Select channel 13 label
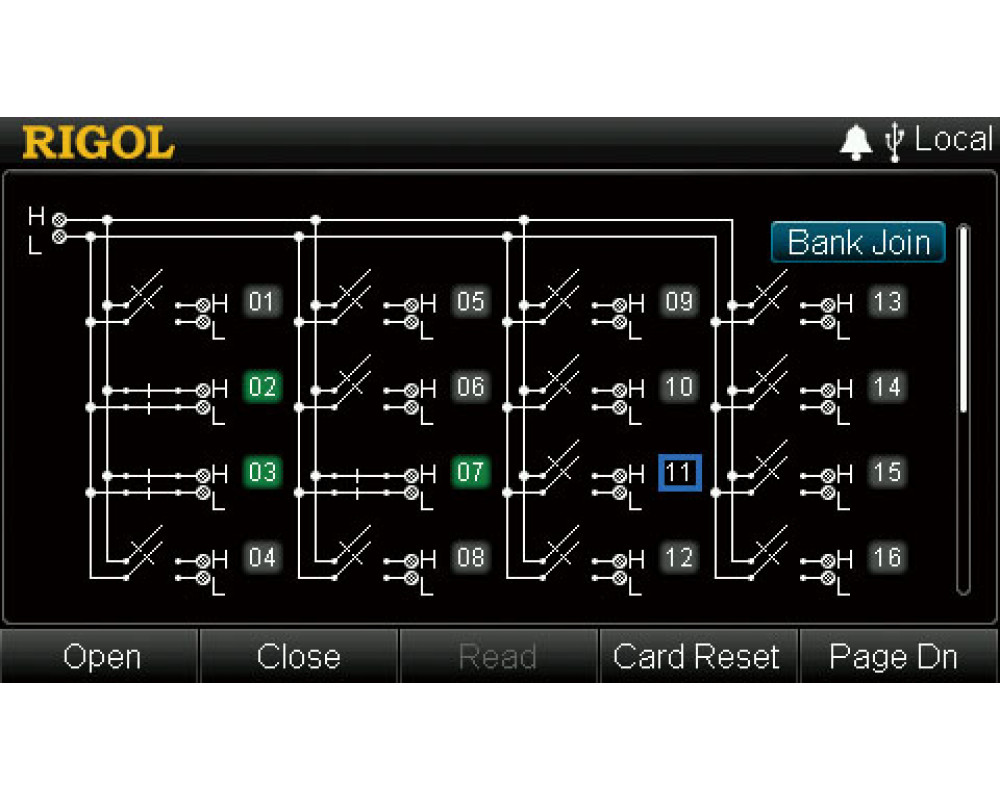The height and width of the screenshot is (800, 1000). click(887, 302)
